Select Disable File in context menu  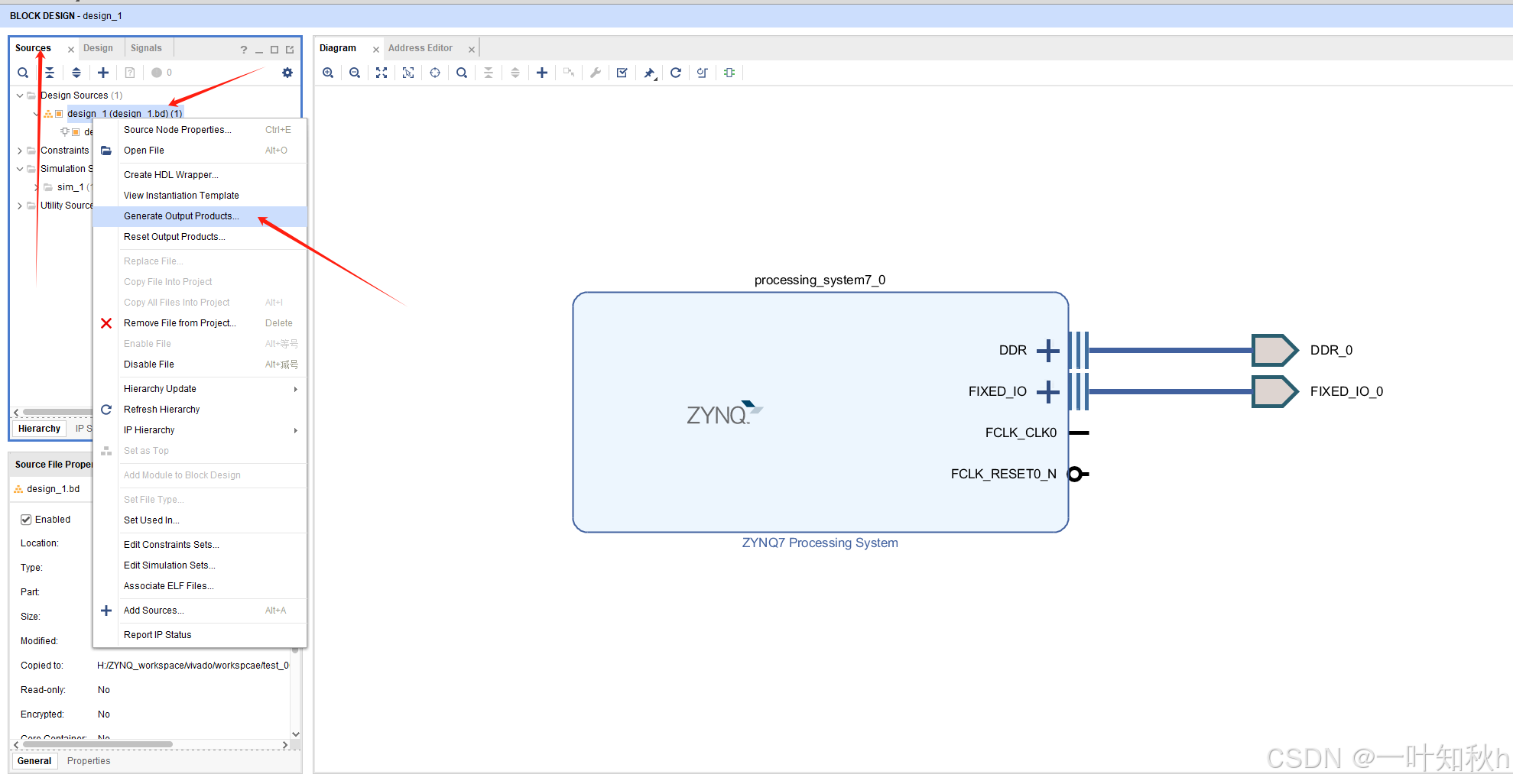pos(200,364)
